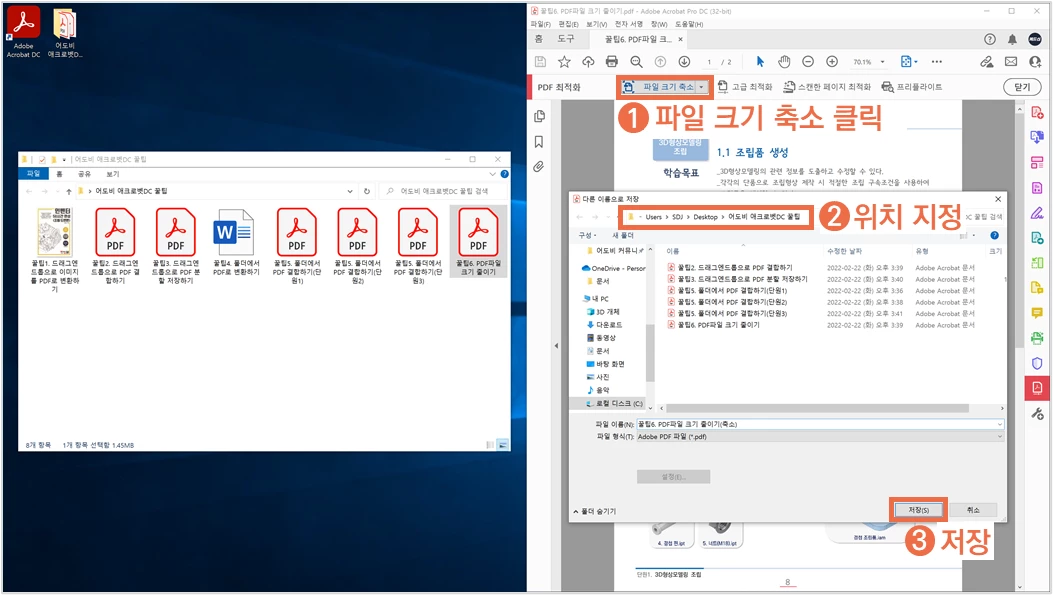Screen dimensions: 1053x595
Task: Open the 구성 dropdown in save dialog
Action: 587,236
